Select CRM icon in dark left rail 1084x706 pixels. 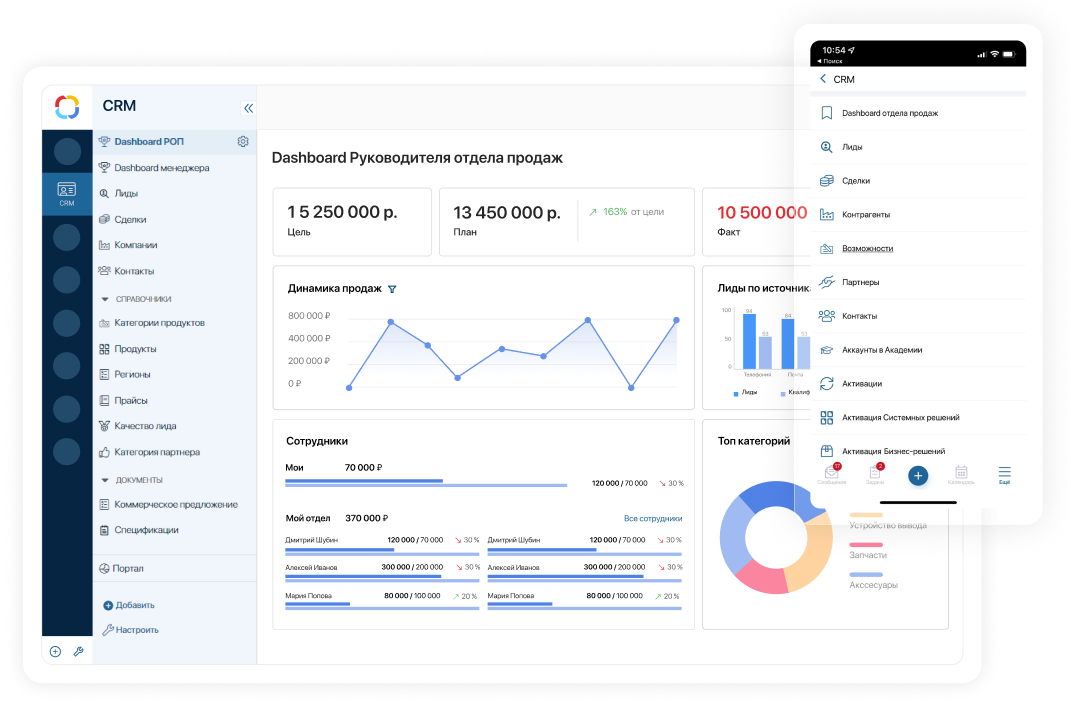(x=66, y=194)
